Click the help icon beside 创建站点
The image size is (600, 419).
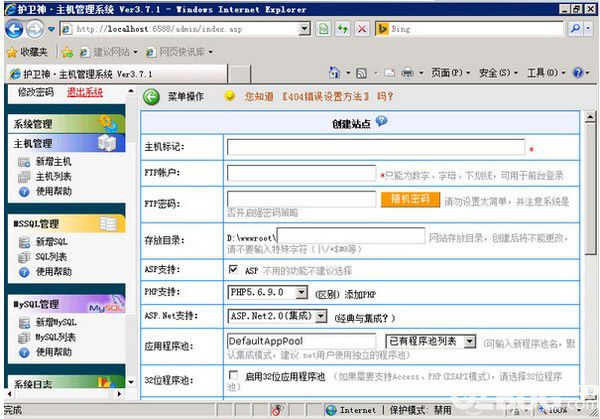[x=382, y=121]
